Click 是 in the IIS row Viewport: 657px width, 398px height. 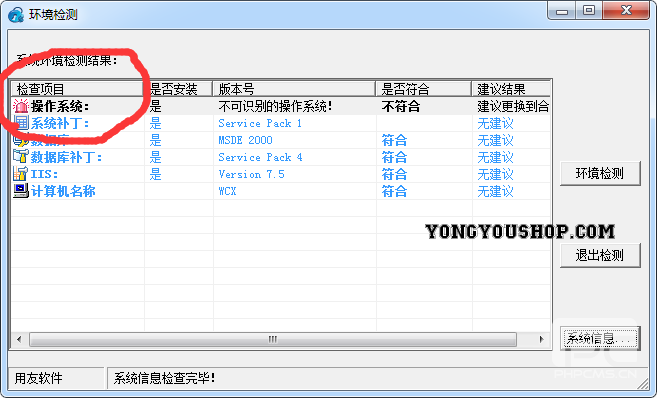click(155, 174)
